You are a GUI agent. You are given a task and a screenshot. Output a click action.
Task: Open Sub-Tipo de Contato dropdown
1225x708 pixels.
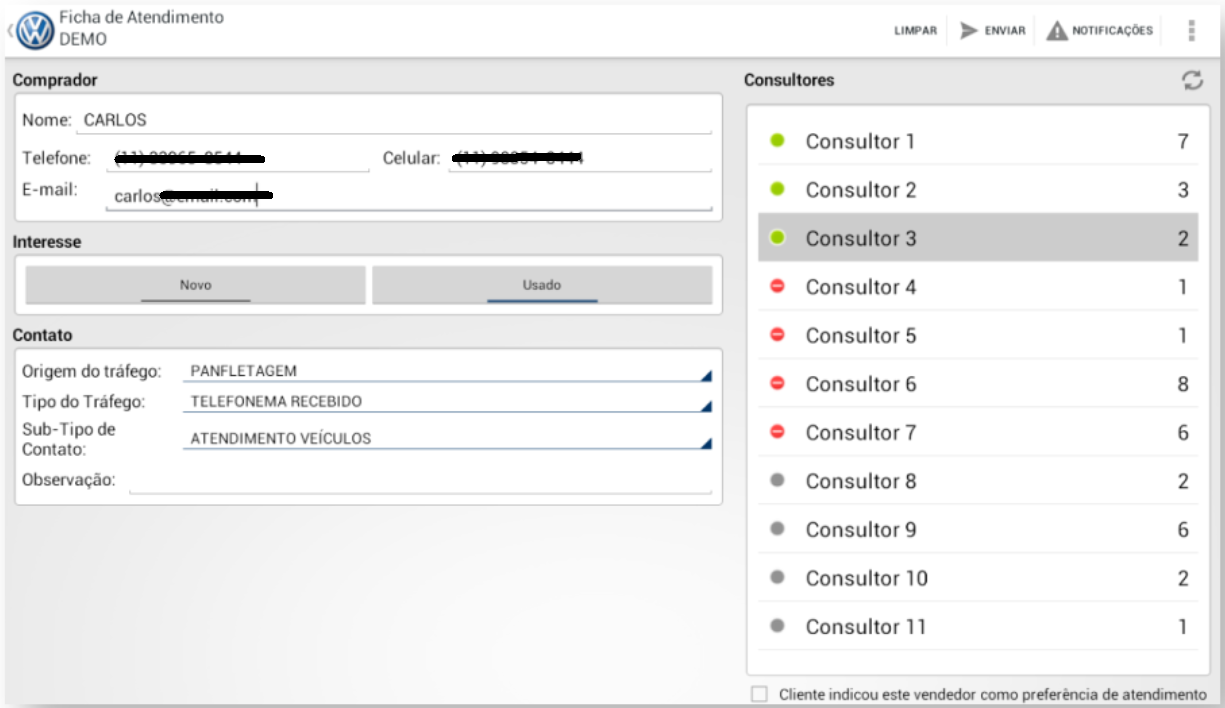pos(447,438)
